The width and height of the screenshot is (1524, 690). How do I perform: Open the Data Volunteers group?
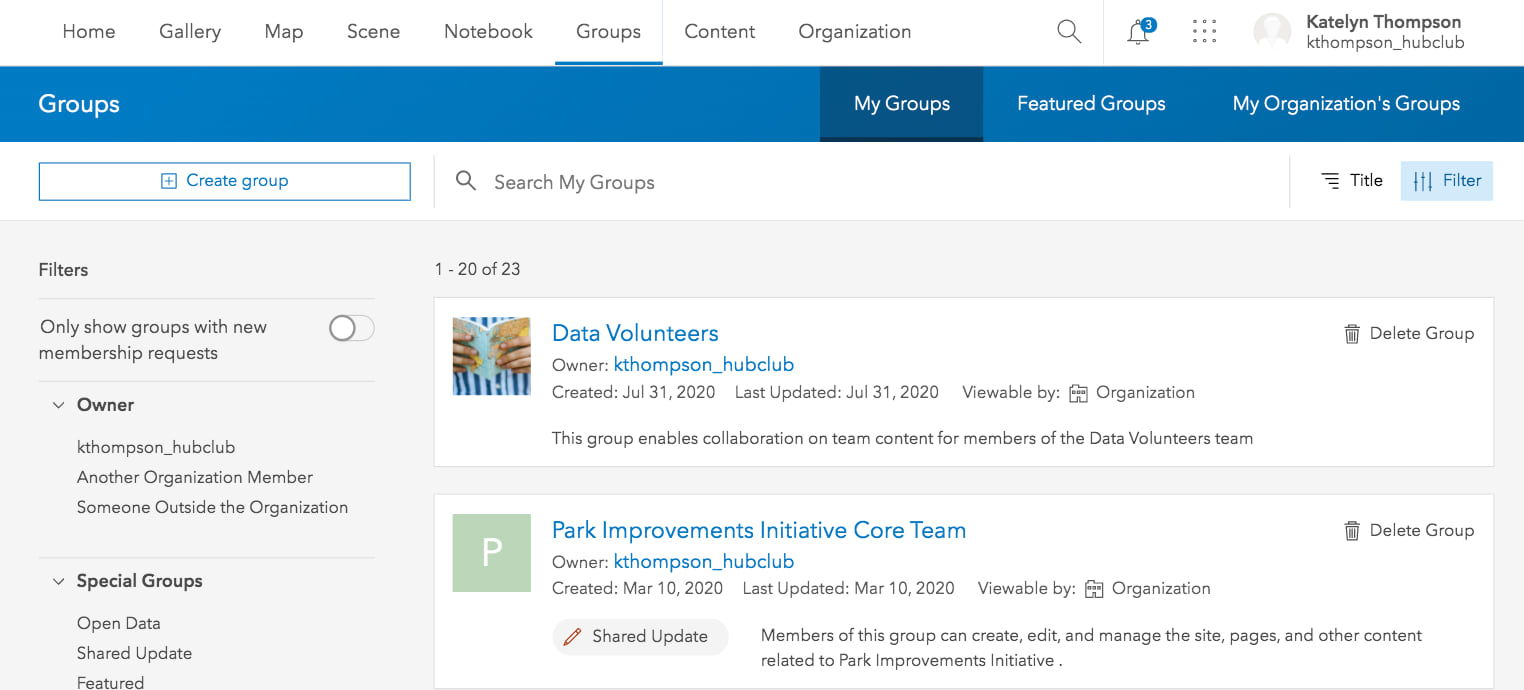coord(635,333)
